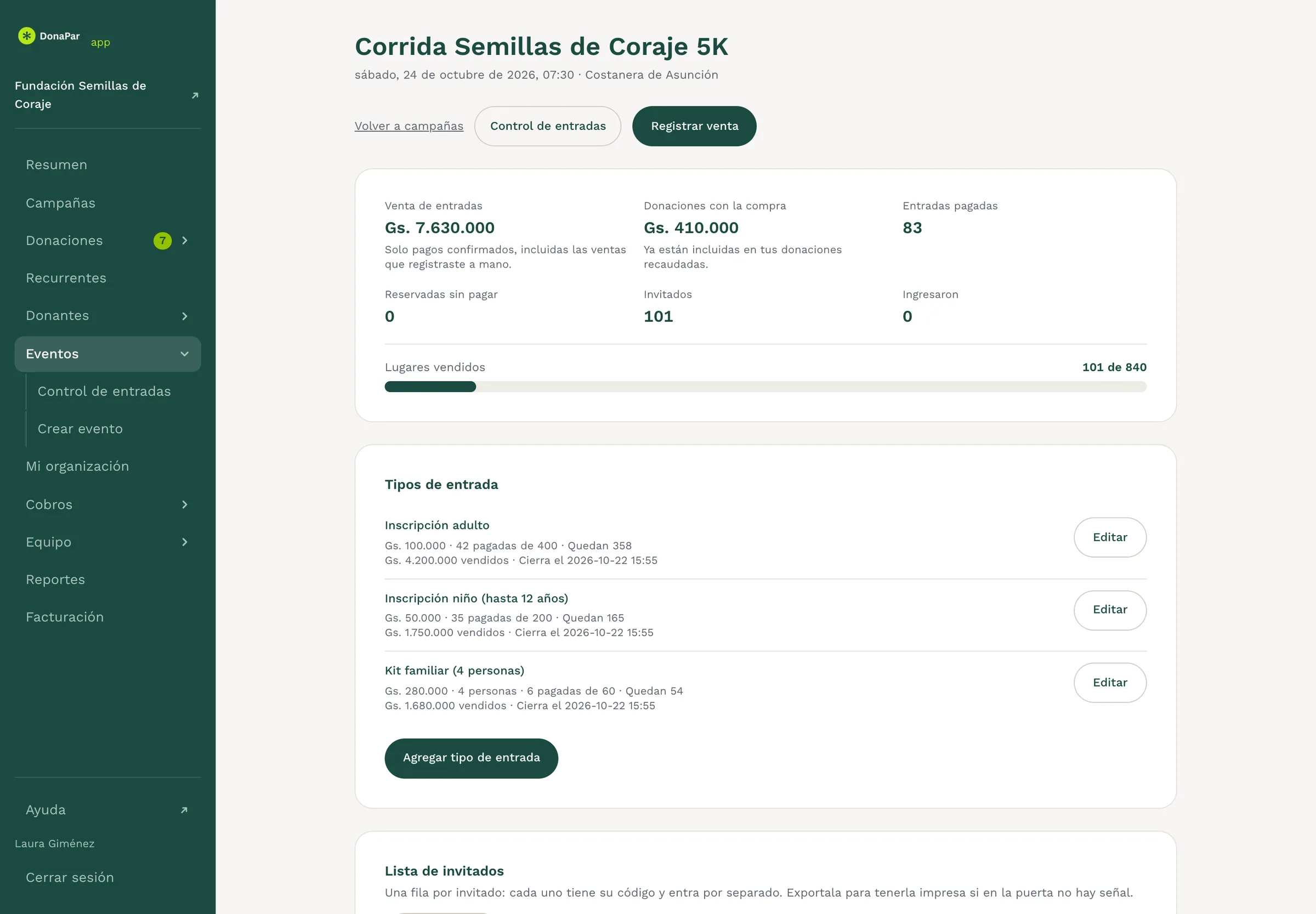Click the Laura Giménez user name

(54, 844)
